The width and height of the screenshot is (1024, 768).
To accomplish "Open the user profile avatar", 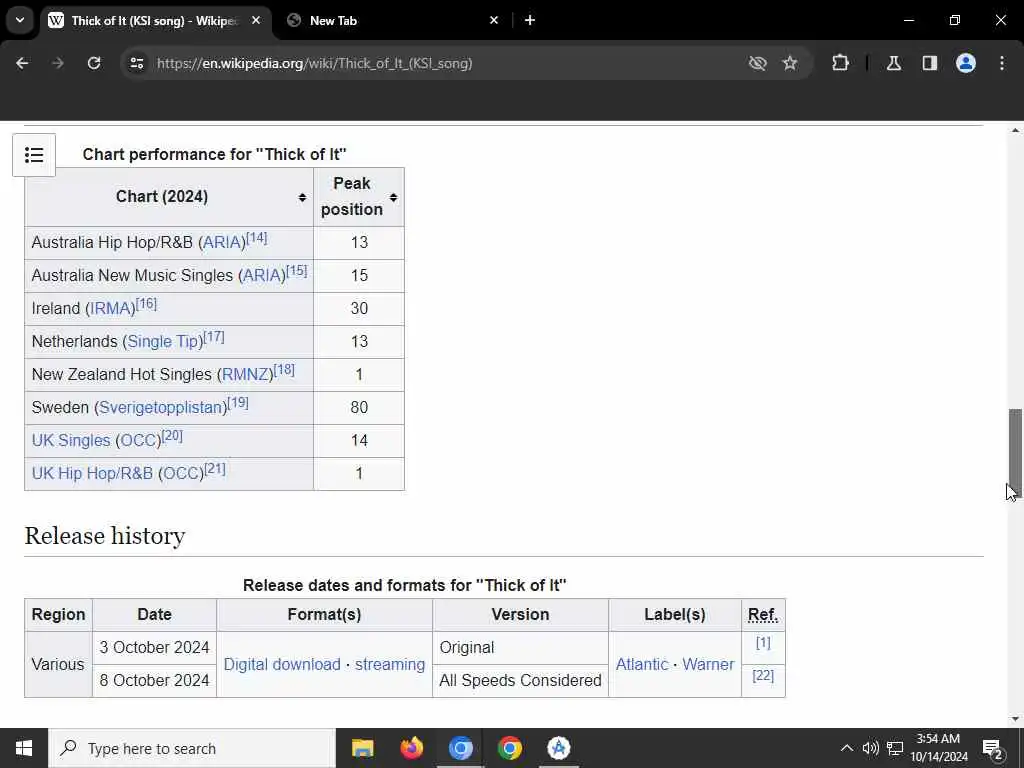I will tap(966, 63).
